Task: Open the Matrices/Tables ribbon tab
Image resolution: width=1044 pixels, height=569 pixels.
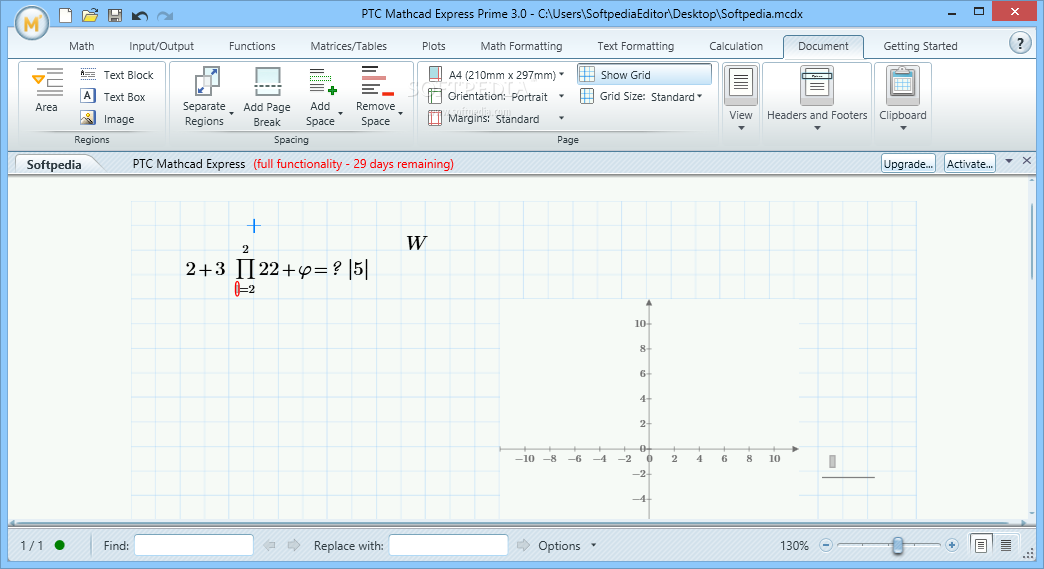Action: [348, 46]
